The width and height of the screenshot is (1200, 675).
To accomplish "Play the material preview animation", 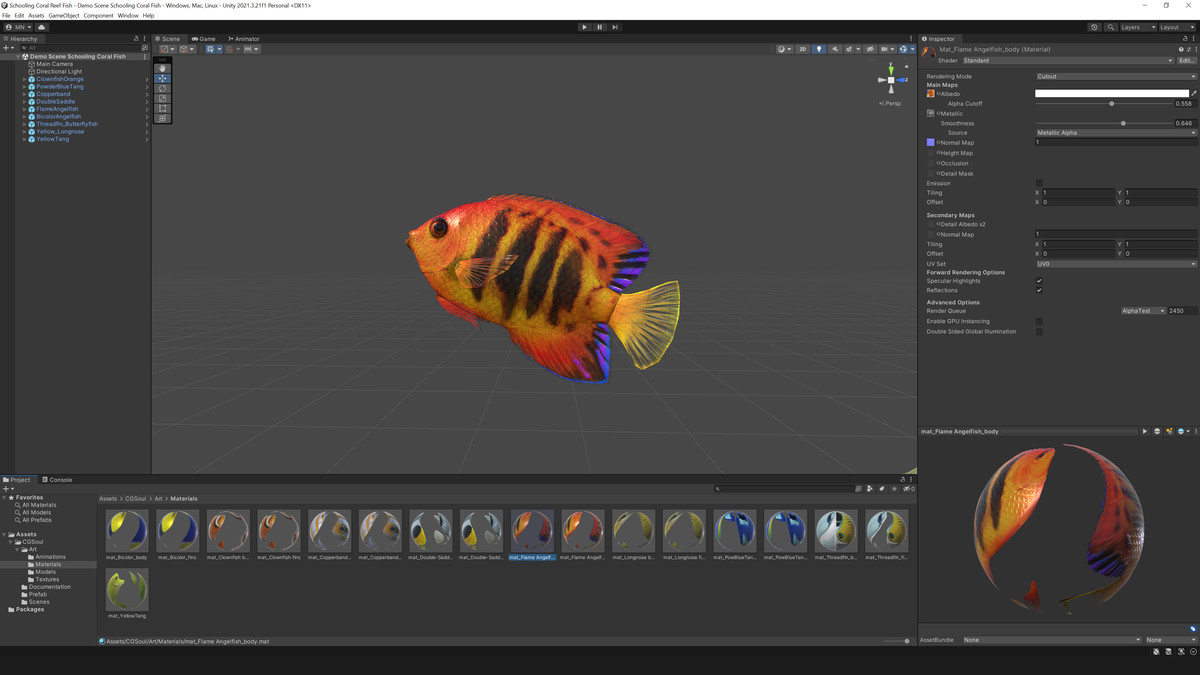I will point(1145,432).
